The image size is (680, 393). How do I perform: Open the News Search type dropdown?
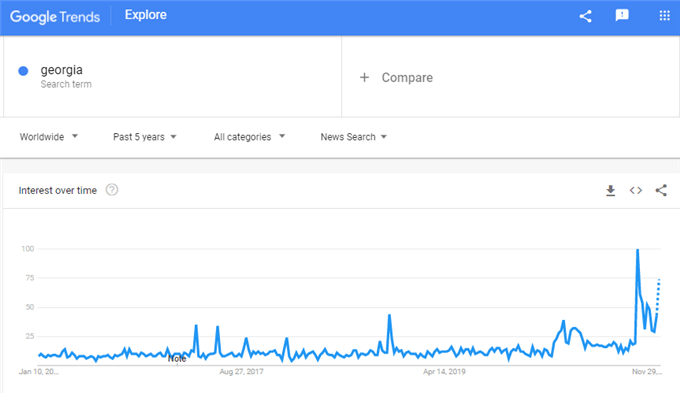(x=353, y=137)
